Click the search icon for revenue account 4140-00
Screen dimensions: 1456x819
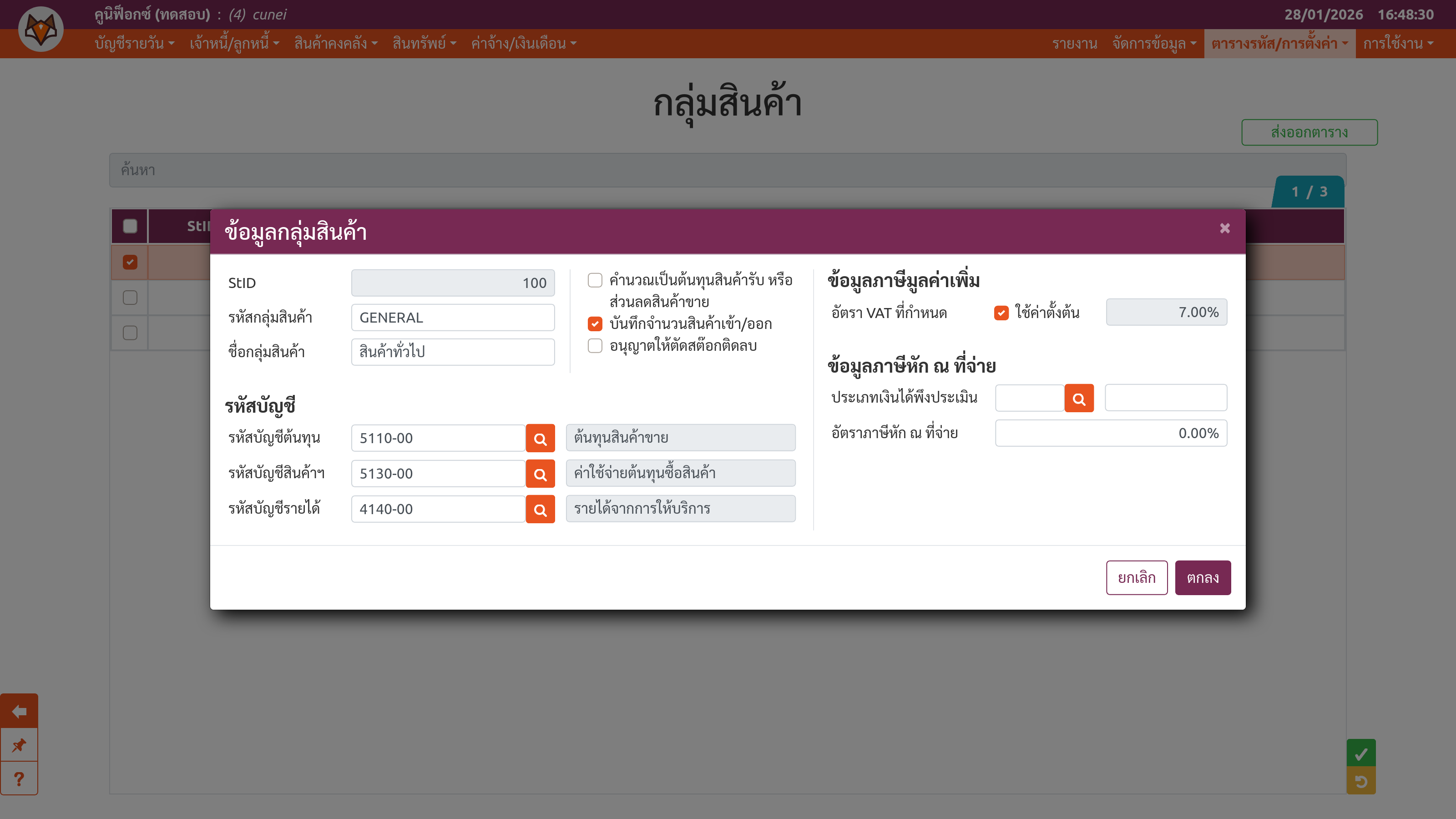(x=540, y=509)
